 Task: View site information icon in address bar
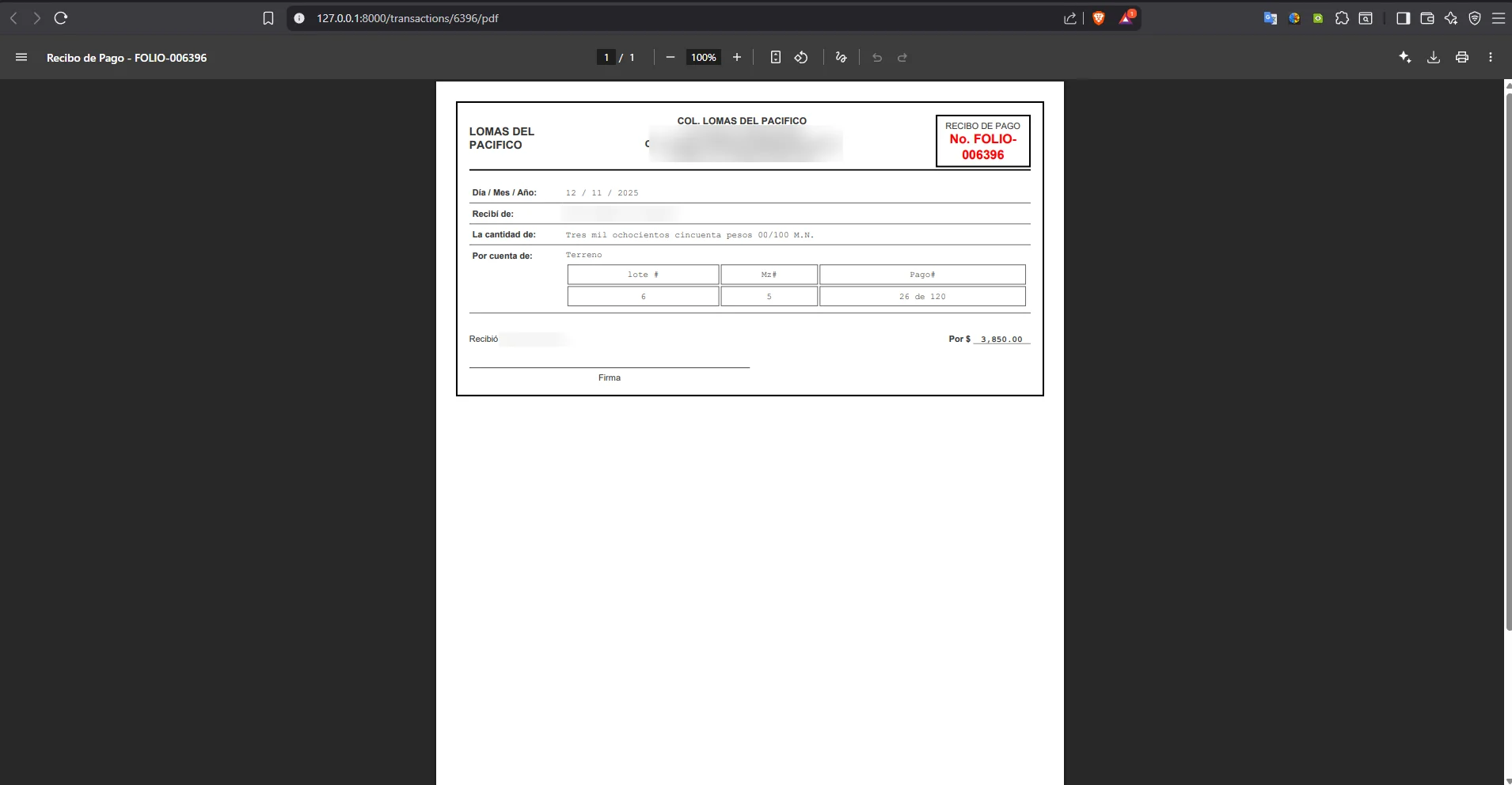(x=299, y=18)
